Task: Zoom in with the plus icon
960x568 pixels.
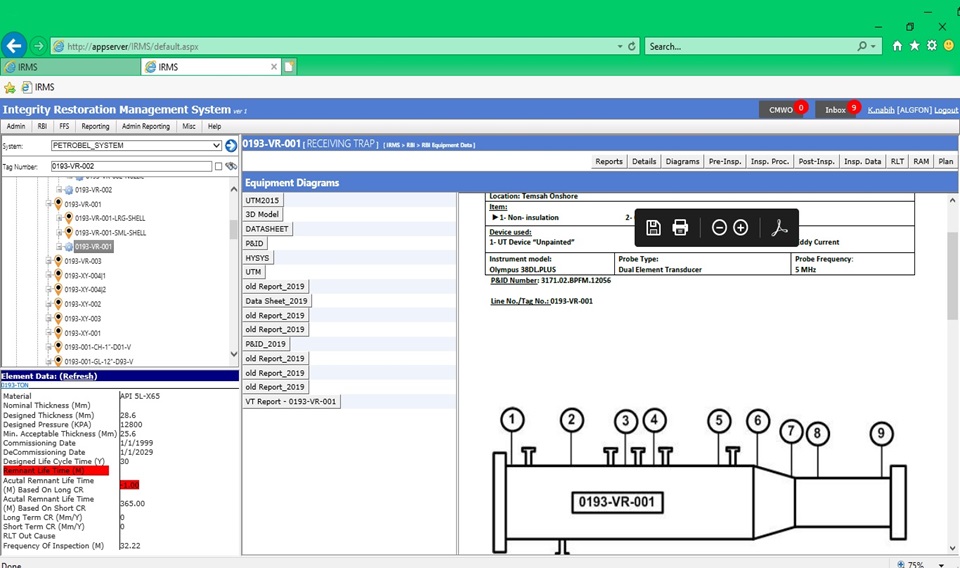Action: pyautogui.click(x=741, y=228)
